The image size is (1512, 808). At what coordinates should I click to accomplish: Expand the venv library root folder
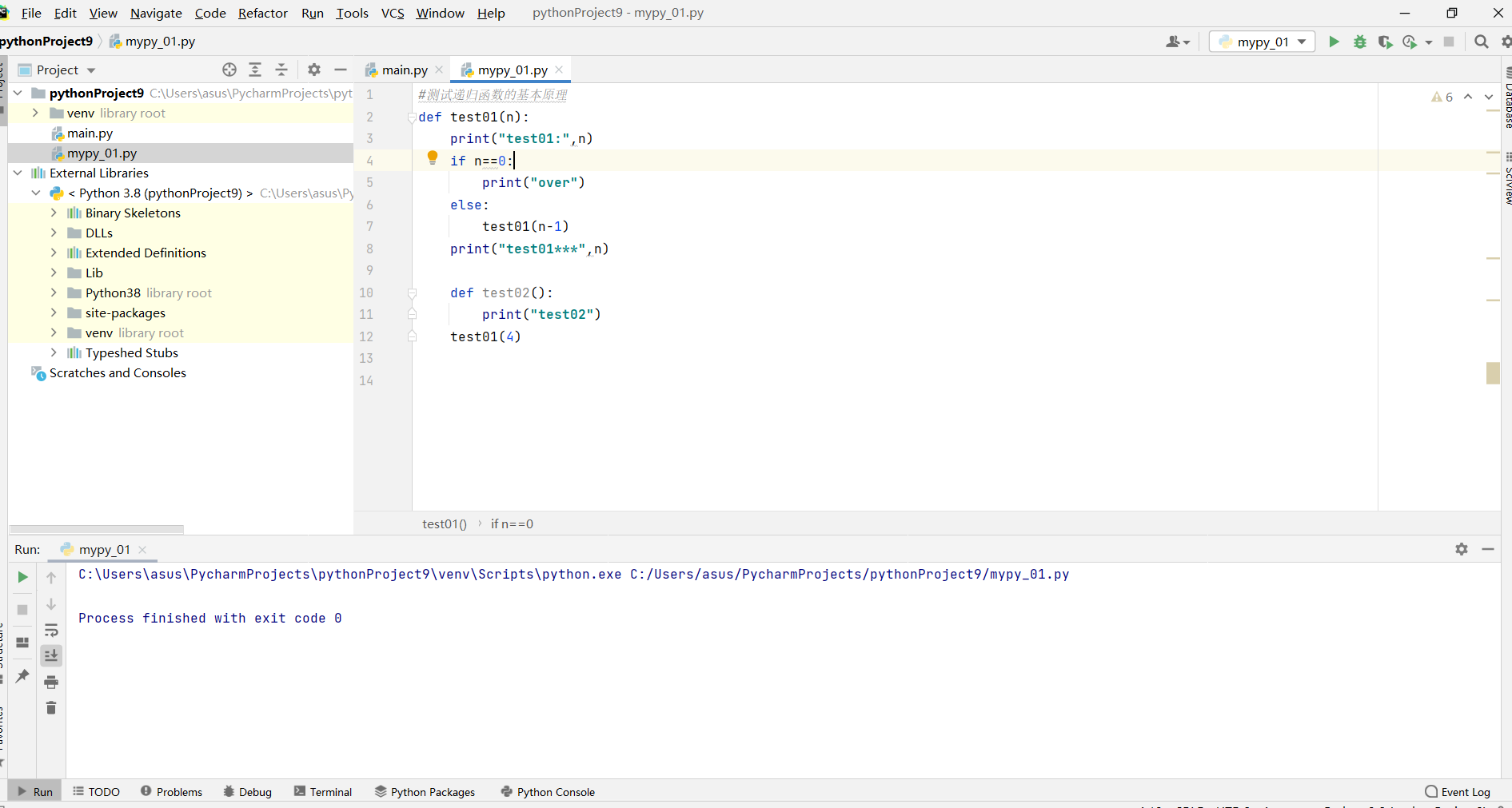pos(35,113)
